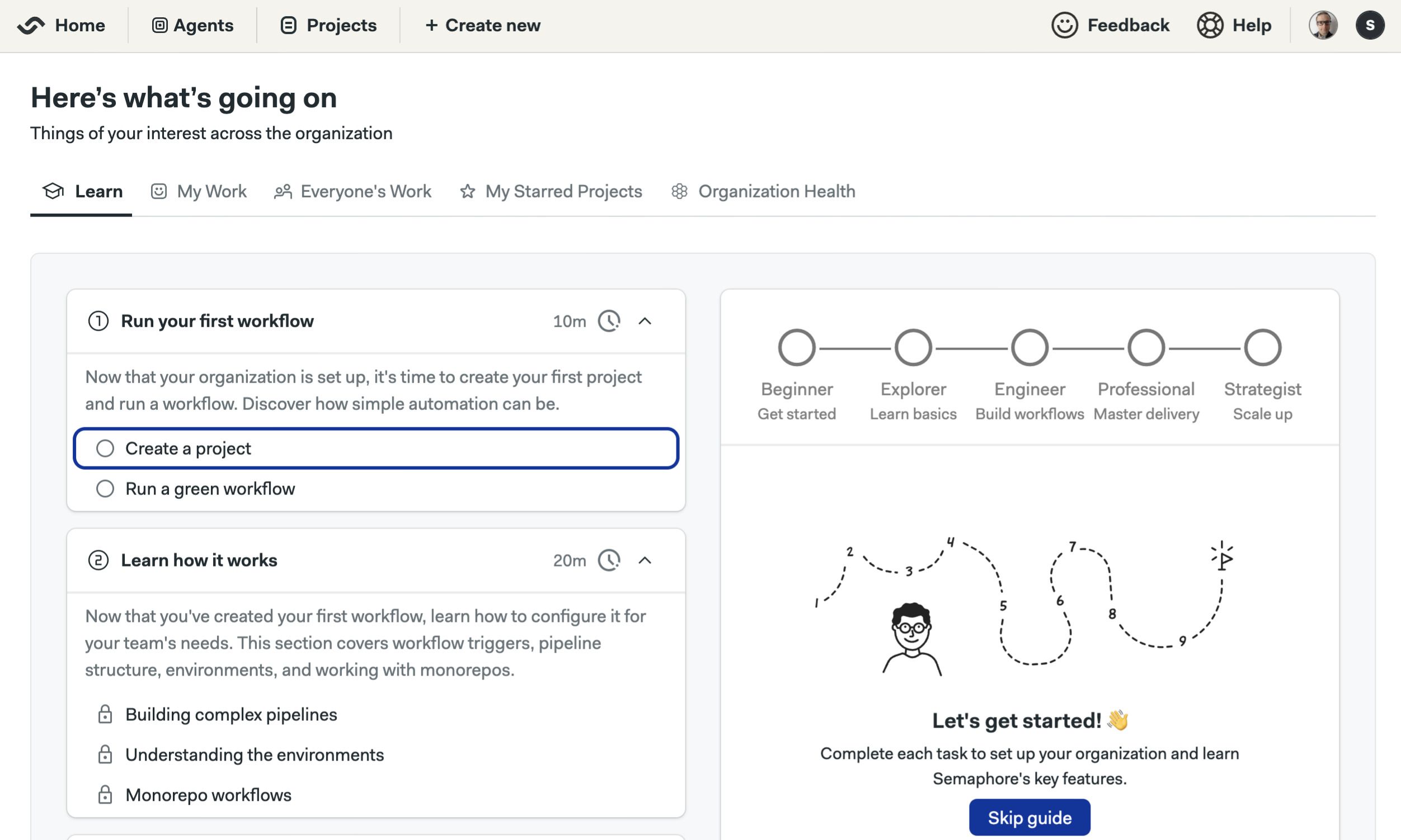The width and height of the screenshot is (1401, 840).
Task: Click lock icon for Monorepo workflows
Action: (105, 795)
